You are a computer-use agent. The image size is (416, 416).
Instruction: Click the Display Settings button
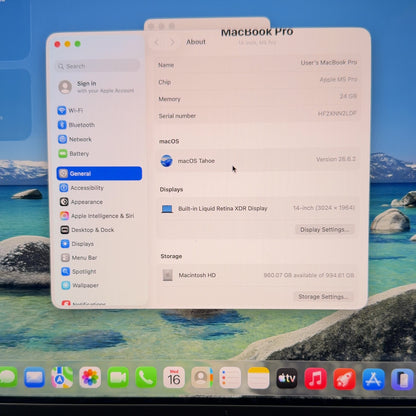point(324,229)
